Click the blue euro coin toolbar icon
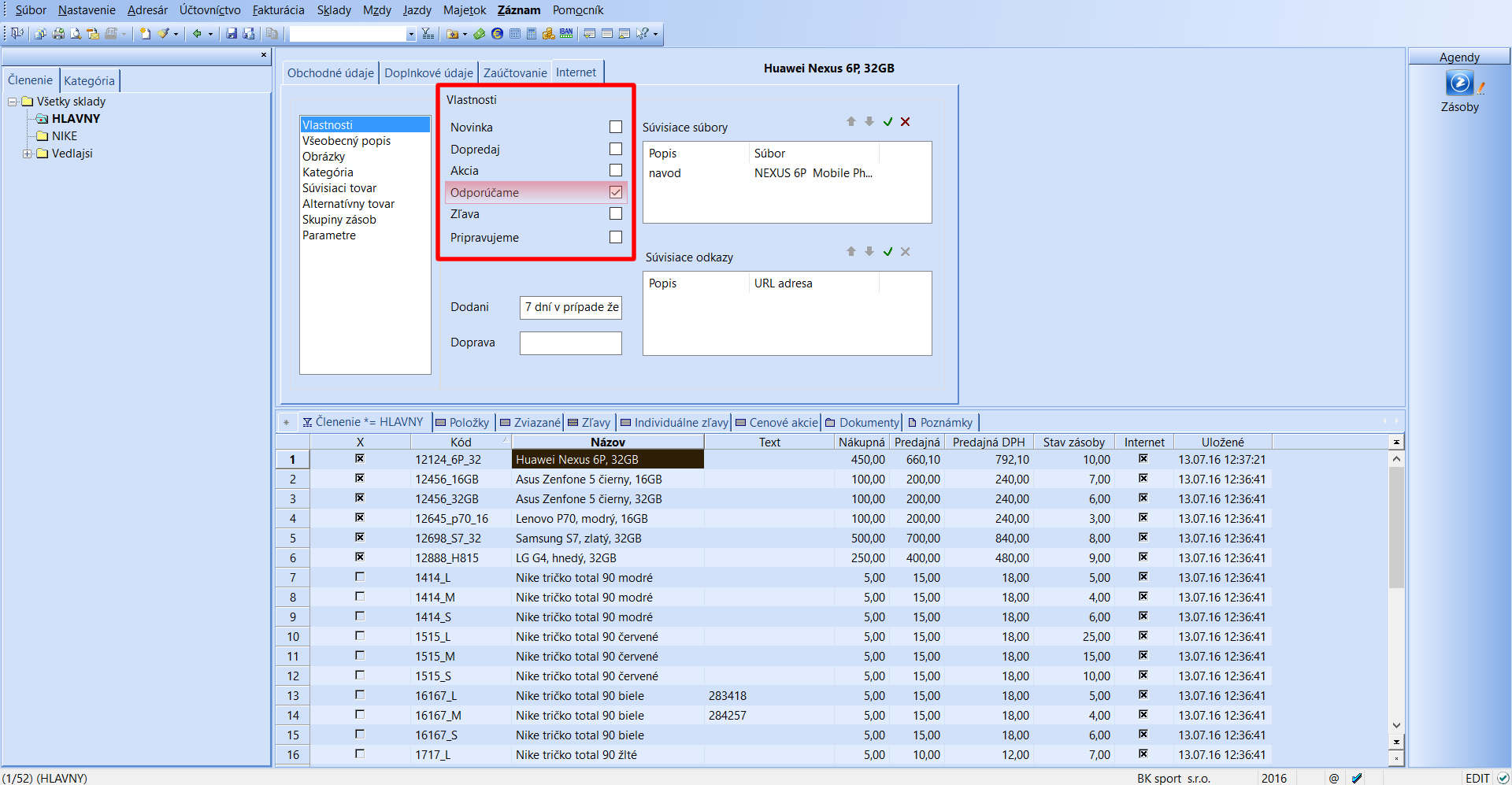1512x785 pixels. click(497, 34)
